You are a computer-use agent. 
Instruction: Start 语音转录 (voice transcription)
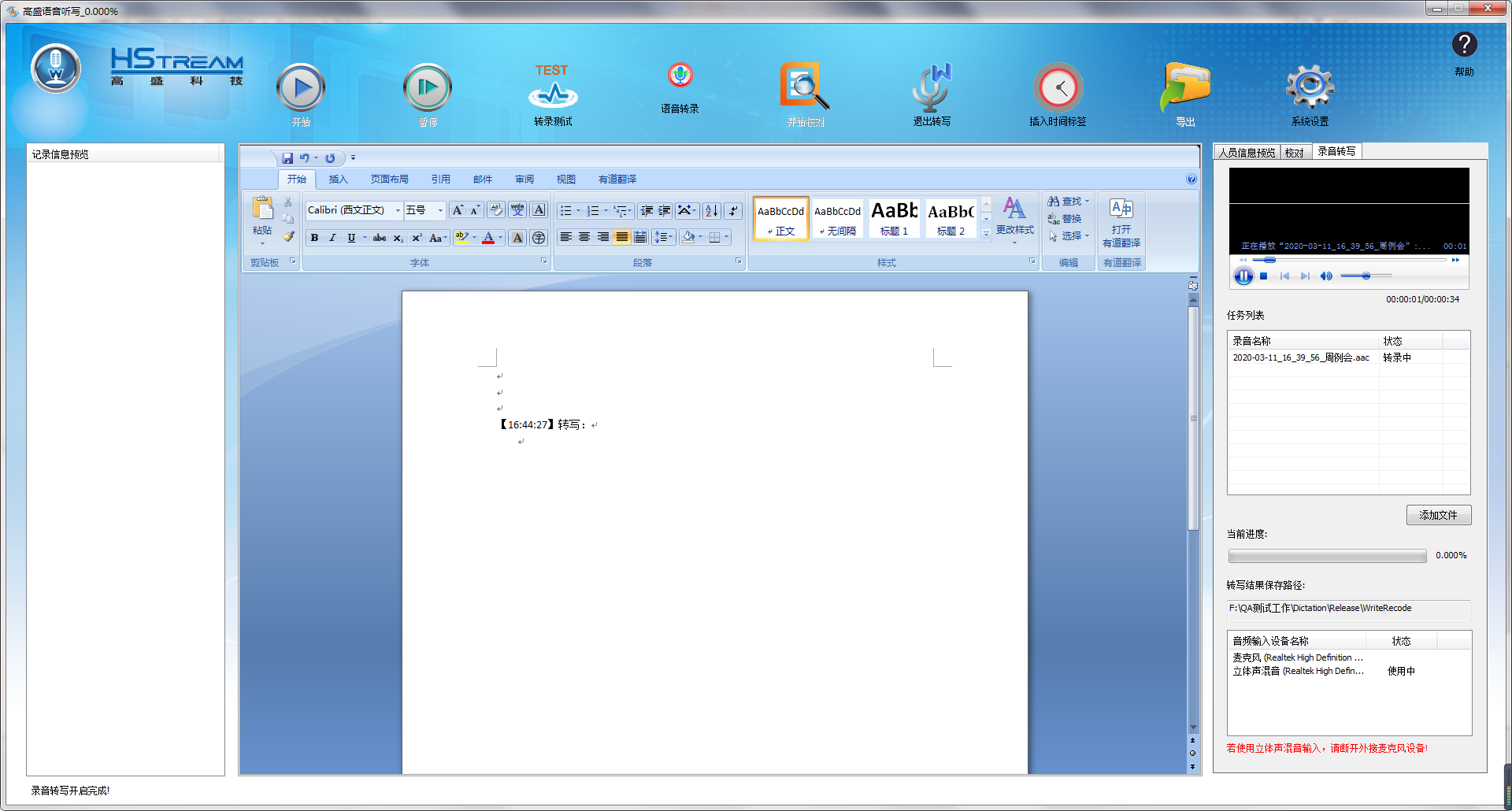680,87
